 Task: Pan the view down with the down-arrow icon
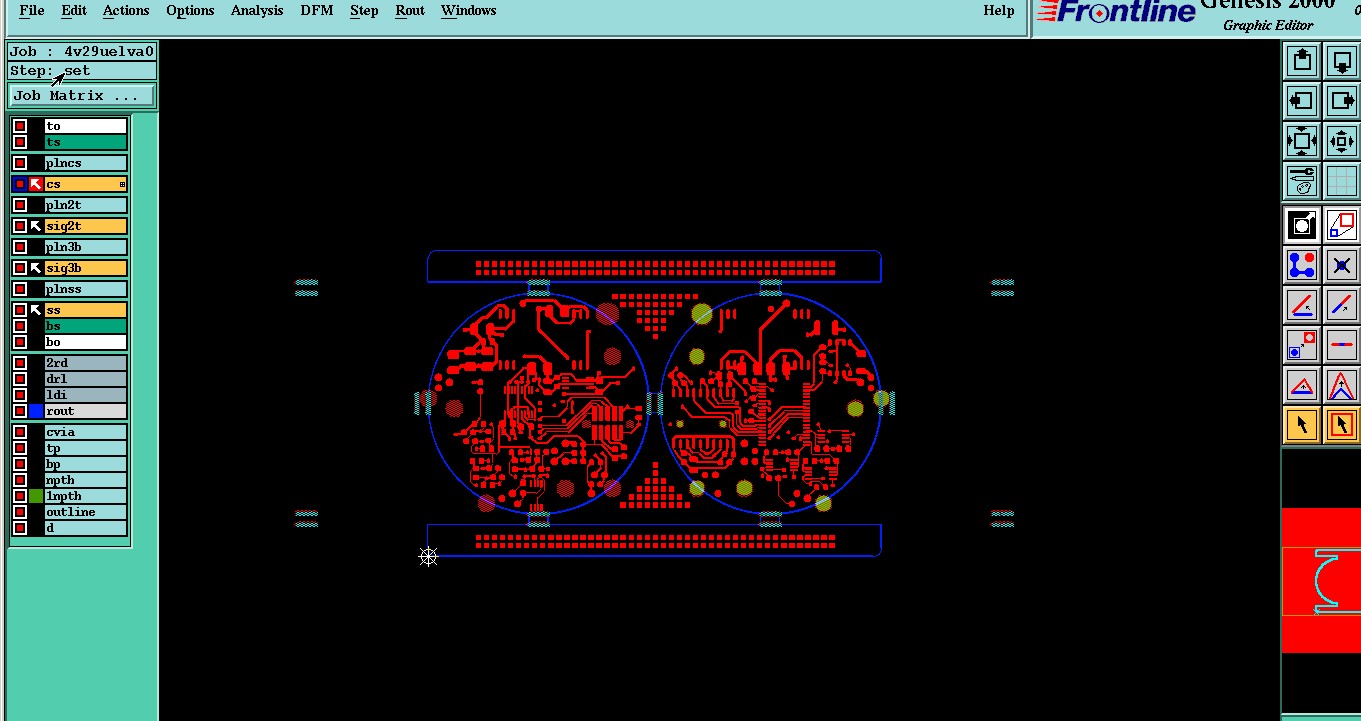(1342, 61)
